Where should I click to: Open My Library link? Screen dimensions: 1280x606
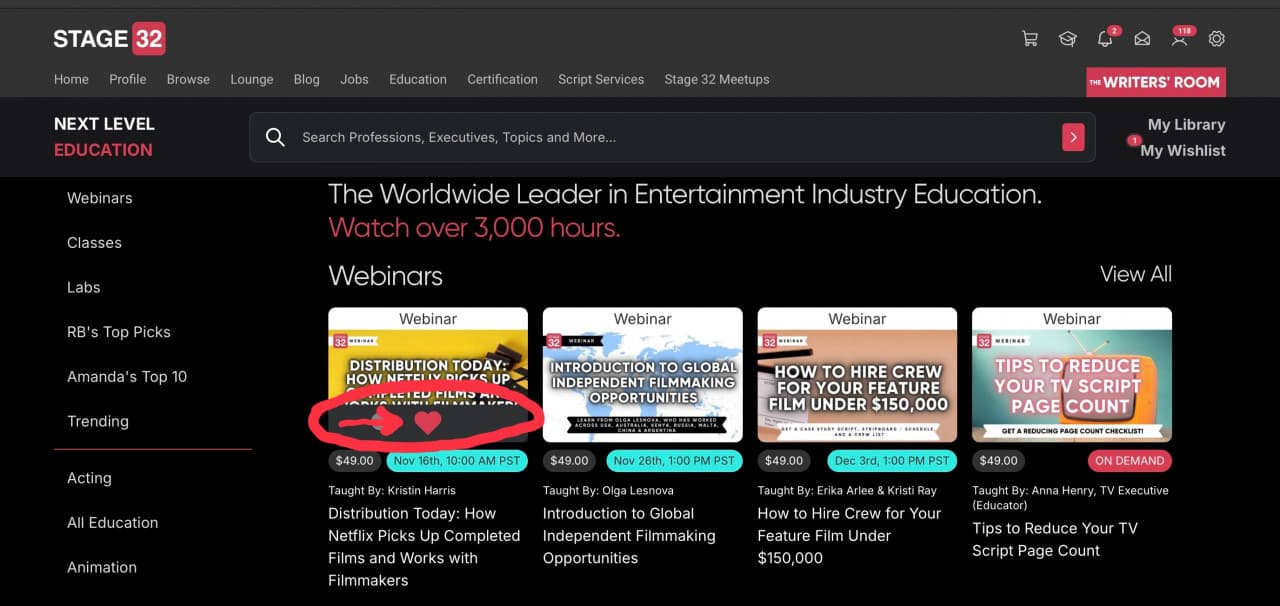tap(1186, 124)
